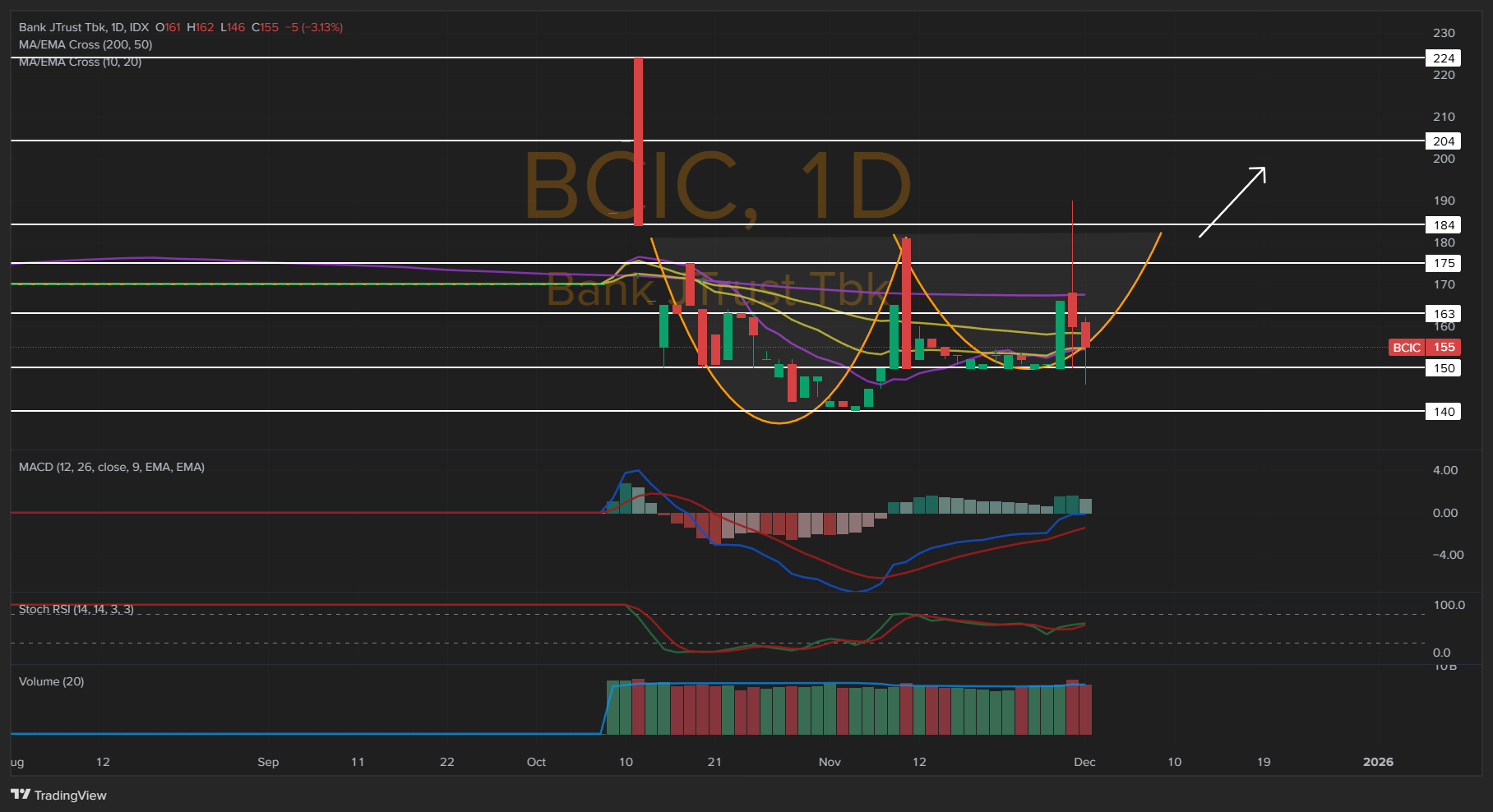Screen dimensions: 1493x812
Task: Click the 224 horizontal line price label
Action: tap(1443, 58)
